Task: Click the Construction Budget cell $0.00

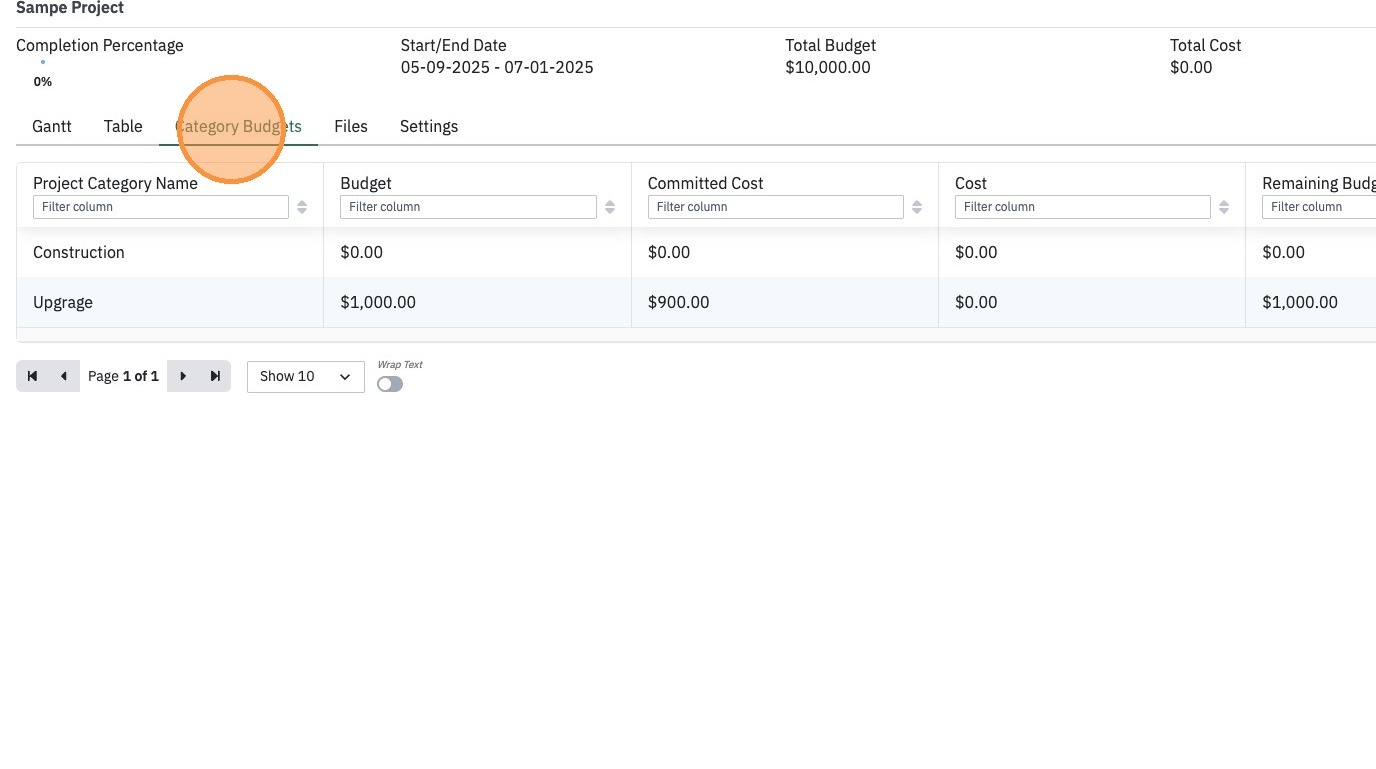Action: (362, 252)
